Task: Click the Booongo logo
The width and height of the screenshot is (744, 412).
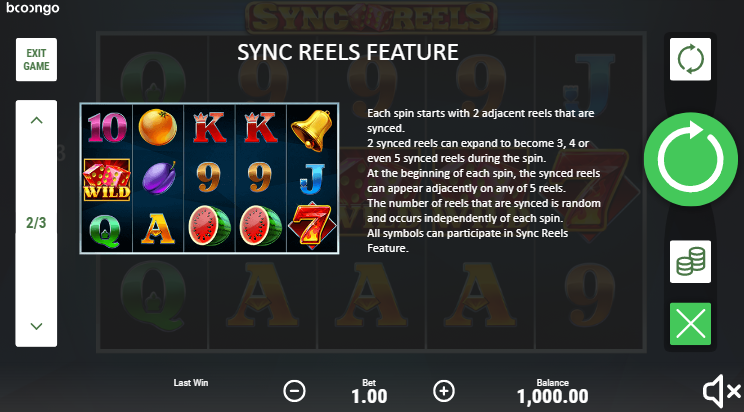Action: tap(33, 8)
